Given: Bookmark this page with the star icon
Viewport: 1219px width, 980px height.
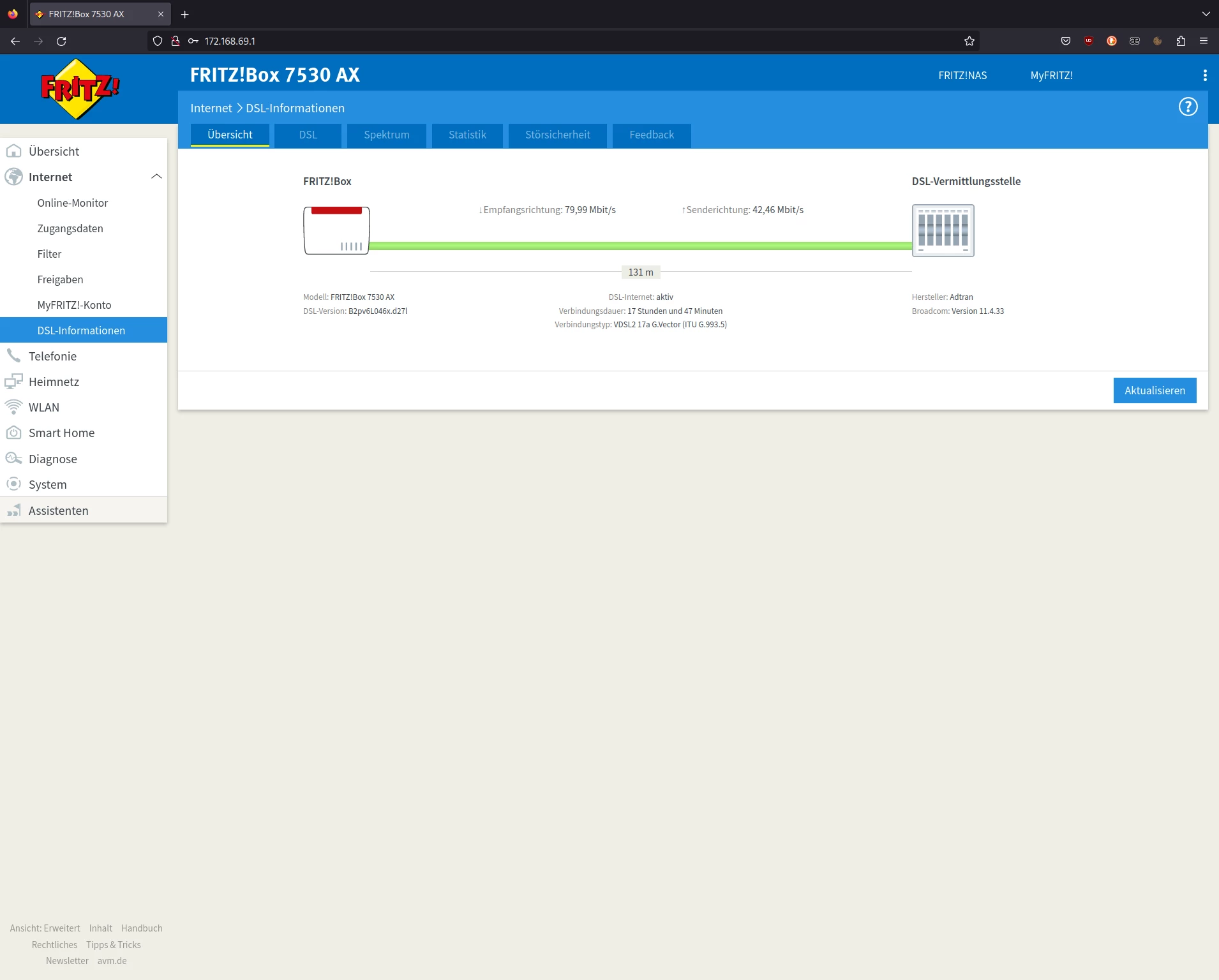Looking at the screenshot, I should point(969,41).
